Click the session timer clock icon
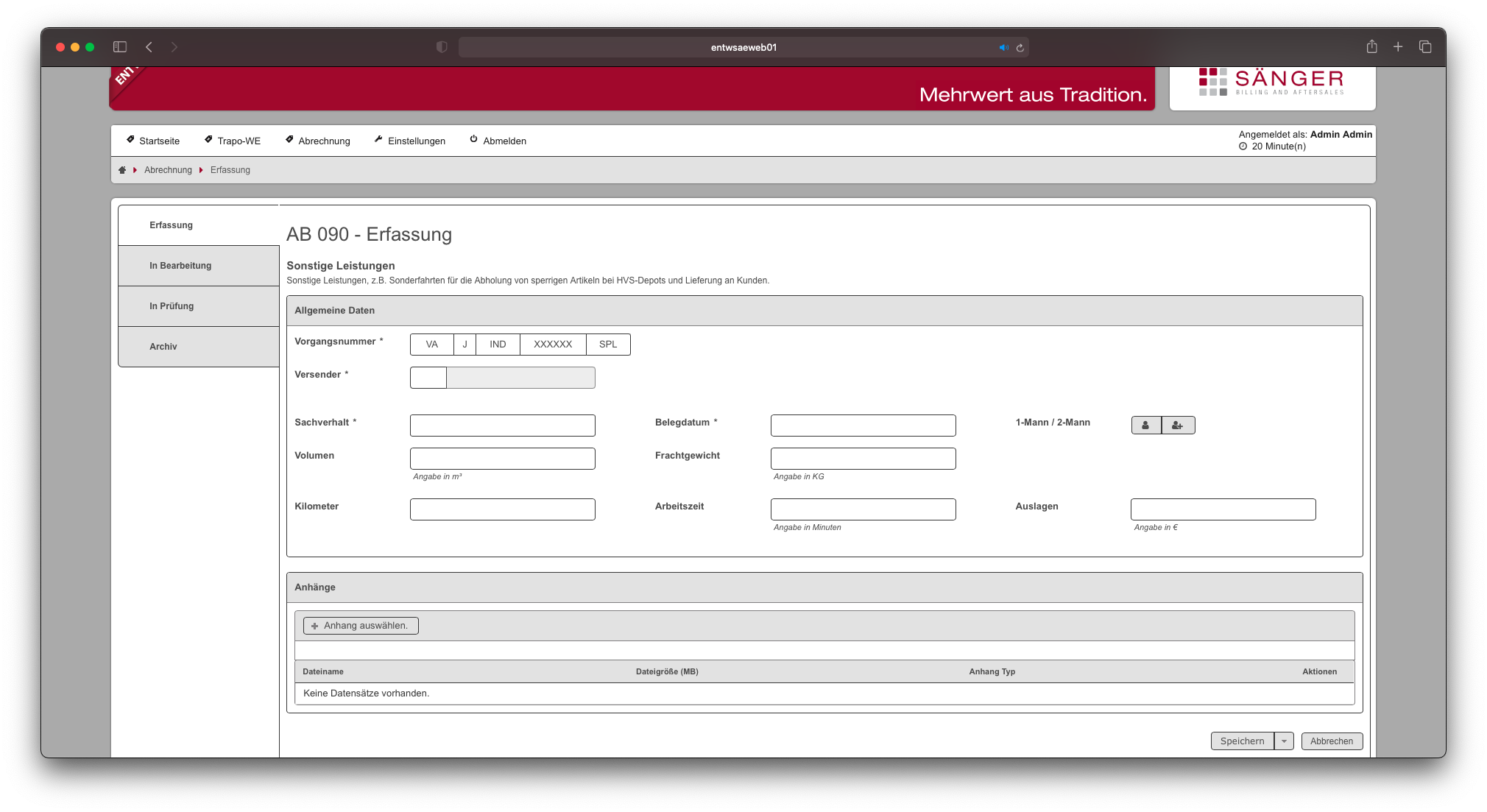The width and height of the screenshot is (1487, 812). pos(1243,146)
